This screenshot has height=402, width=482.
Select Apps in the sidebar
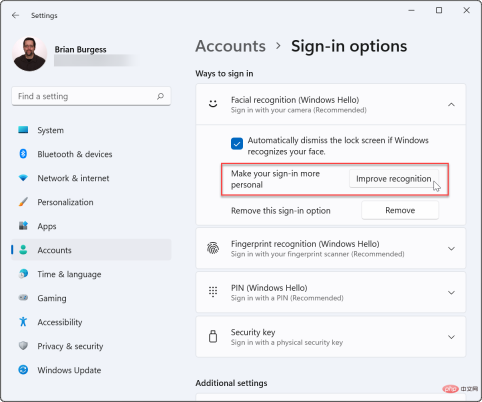point(91,226)
